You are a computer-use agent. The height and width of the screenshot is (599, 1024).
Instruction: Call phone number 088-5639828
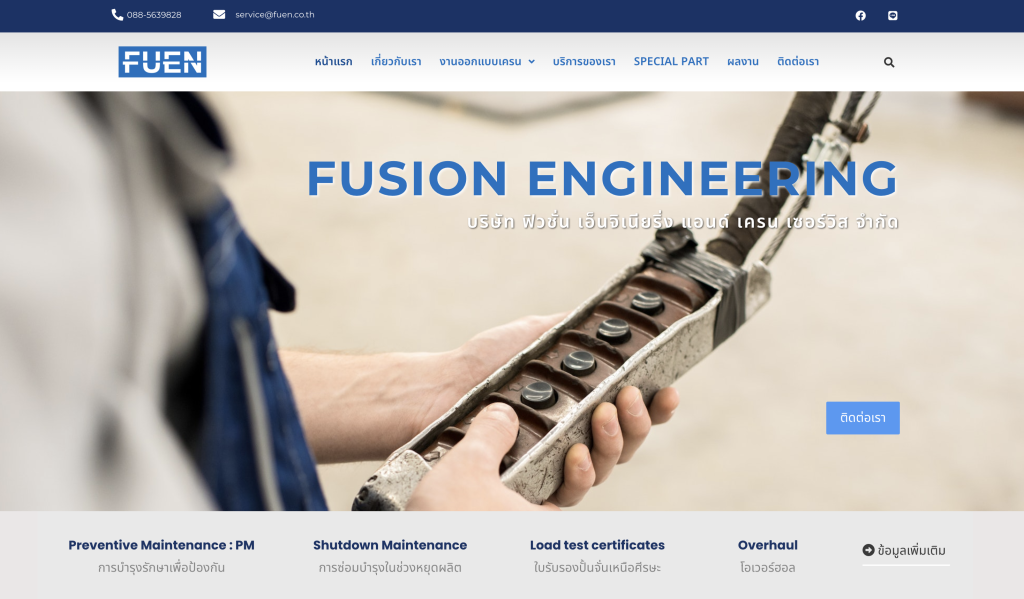pos(154,14)
